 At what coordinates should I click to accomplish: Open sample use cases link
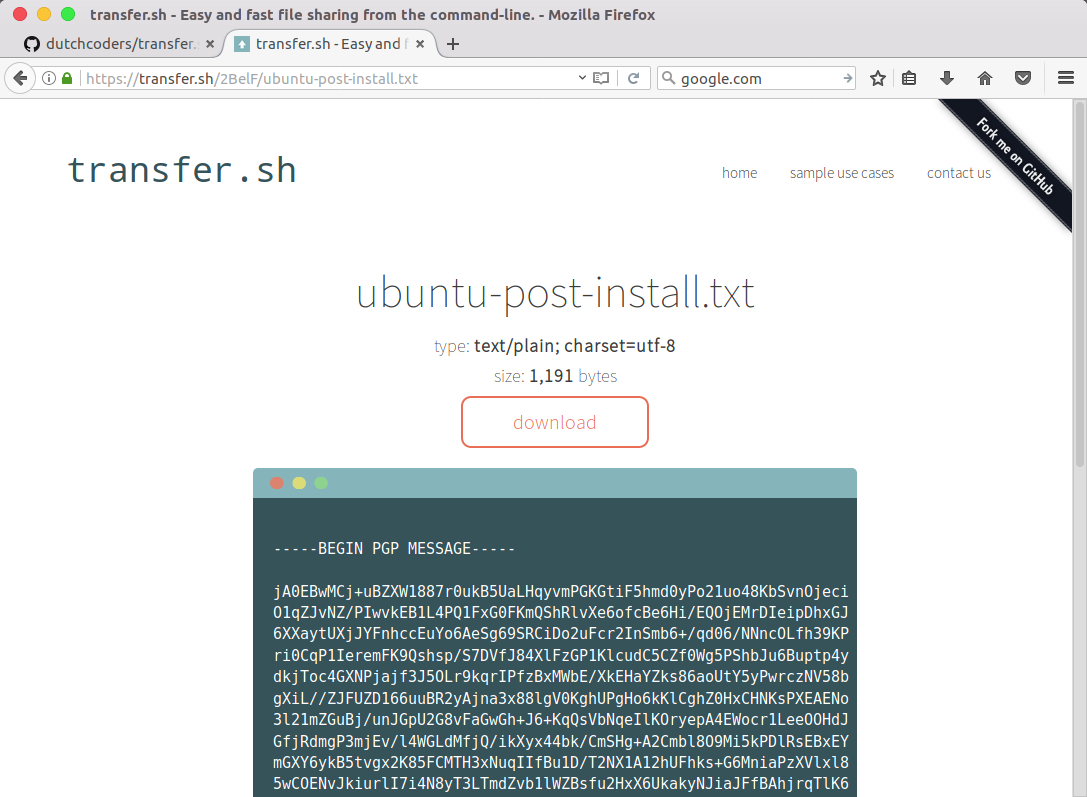(x=842, y=173)
